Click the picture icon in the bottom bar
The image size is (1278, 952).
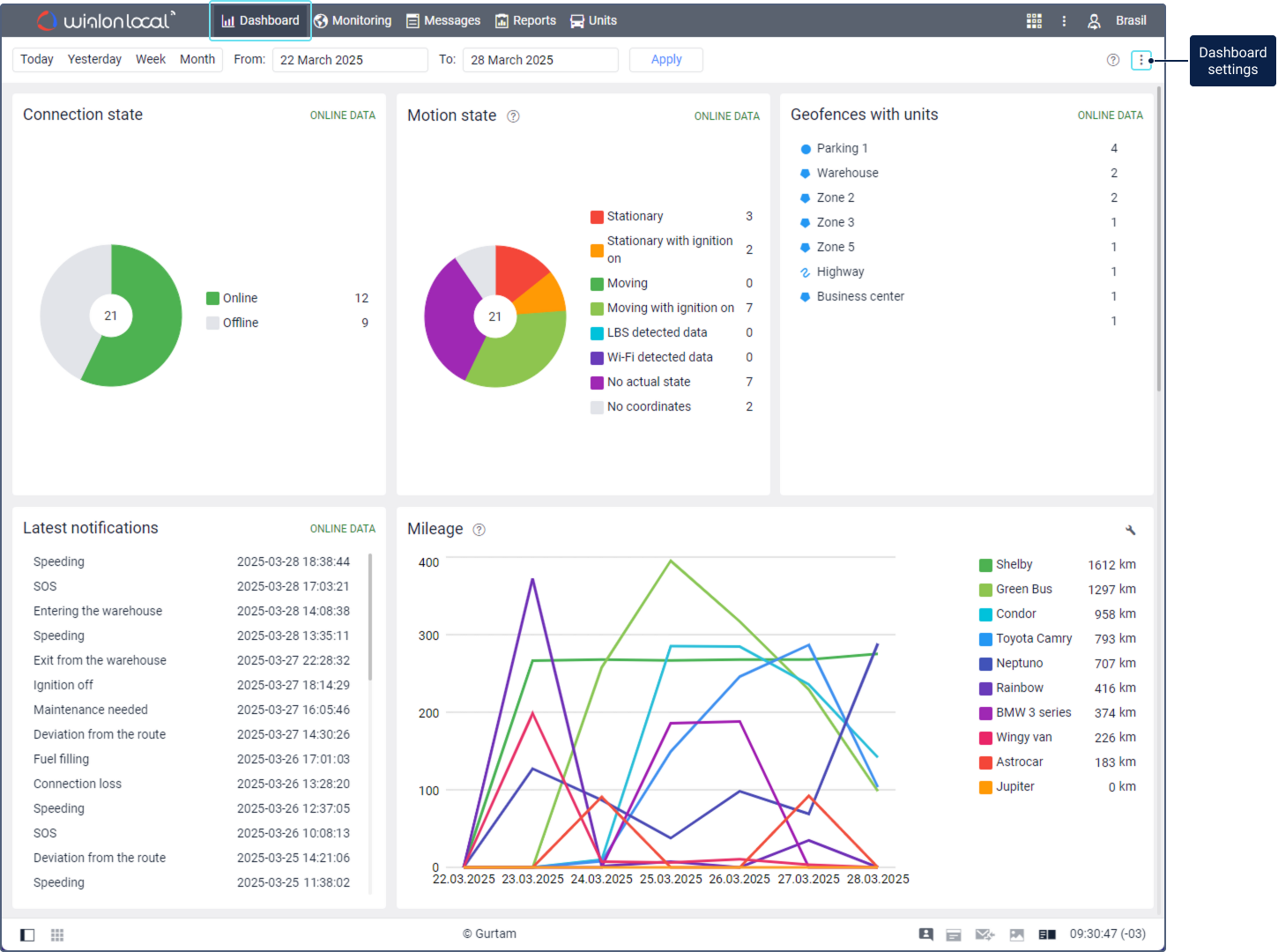coord(1017,934)
